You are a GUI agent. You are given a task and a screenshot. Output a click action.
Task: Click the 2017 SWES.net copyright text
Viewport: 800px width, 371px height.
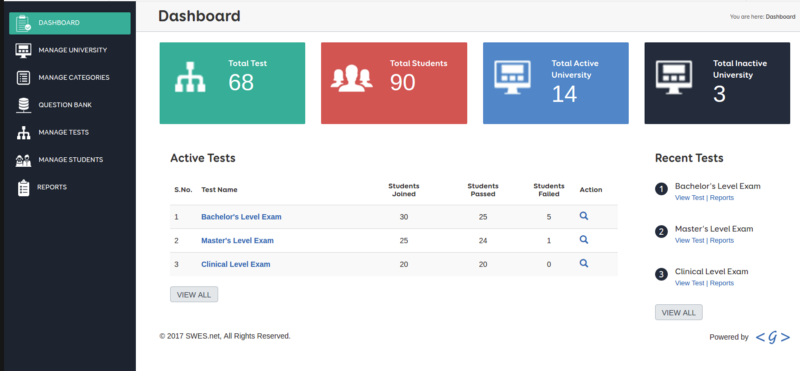(225, 336)
